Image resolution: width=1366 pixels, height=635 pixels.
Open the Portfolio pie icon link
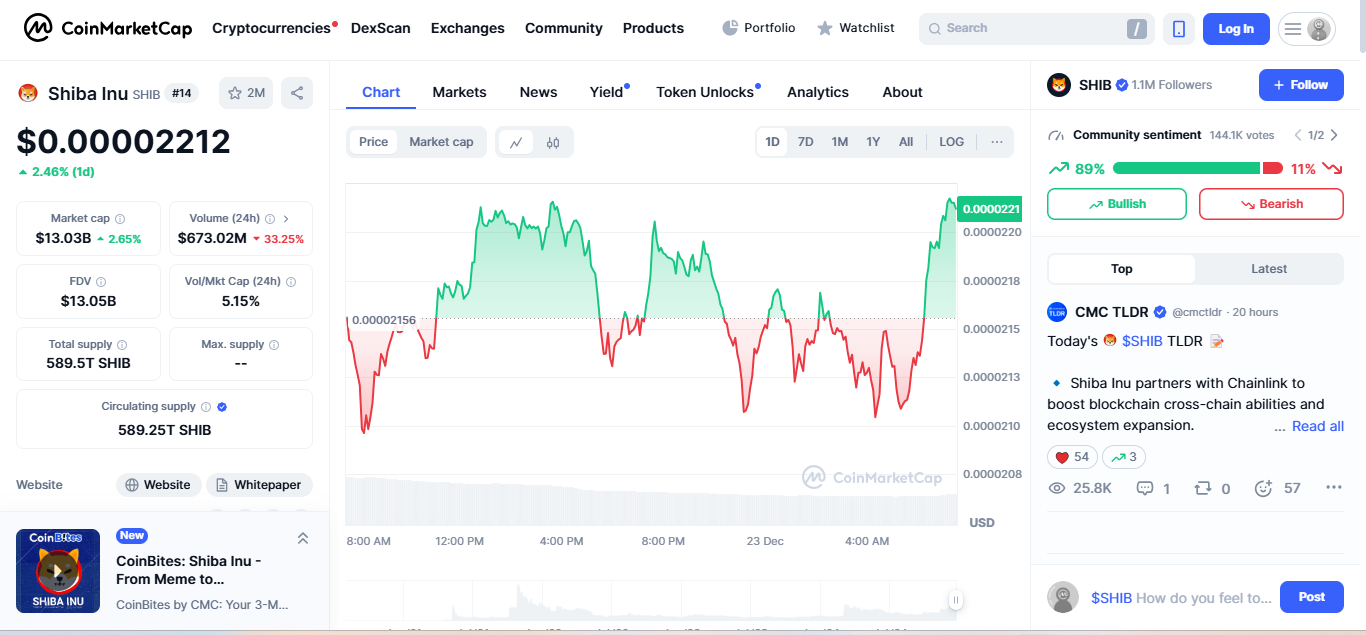tap(759, 28)
